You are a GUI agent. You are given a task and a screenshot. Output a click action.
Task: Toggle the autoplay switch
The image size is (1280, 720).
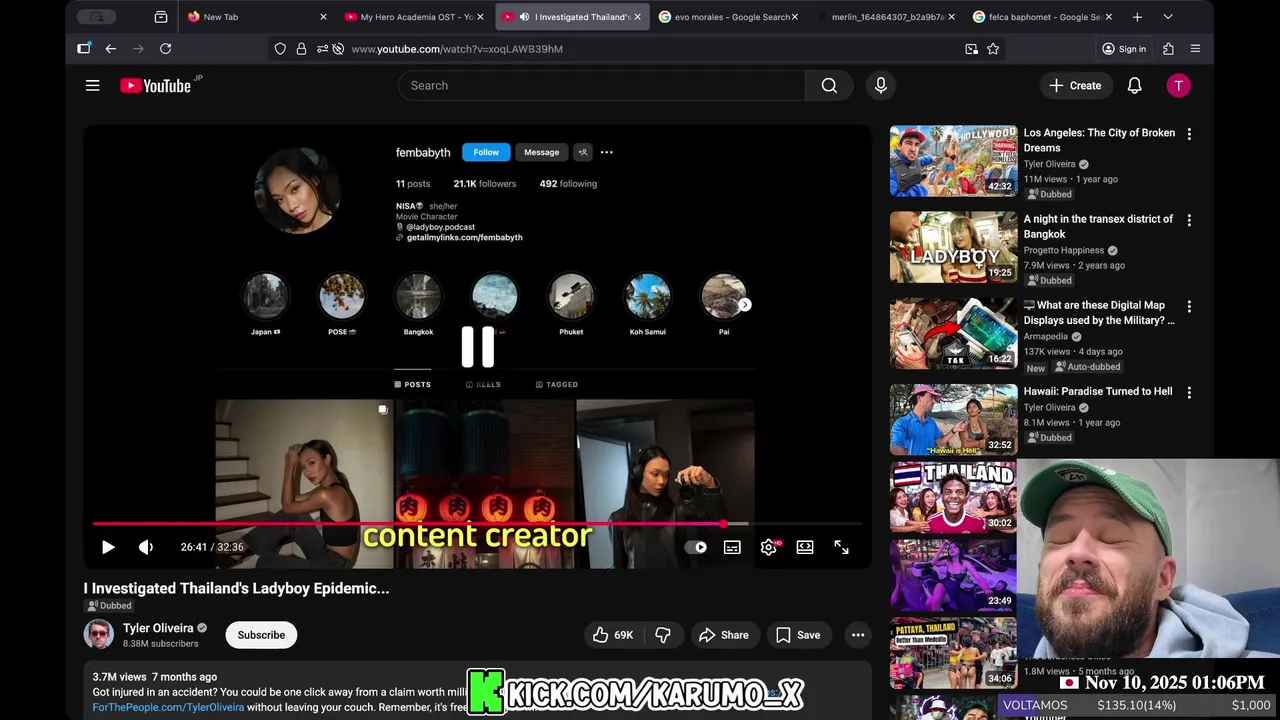coord(696,547)
